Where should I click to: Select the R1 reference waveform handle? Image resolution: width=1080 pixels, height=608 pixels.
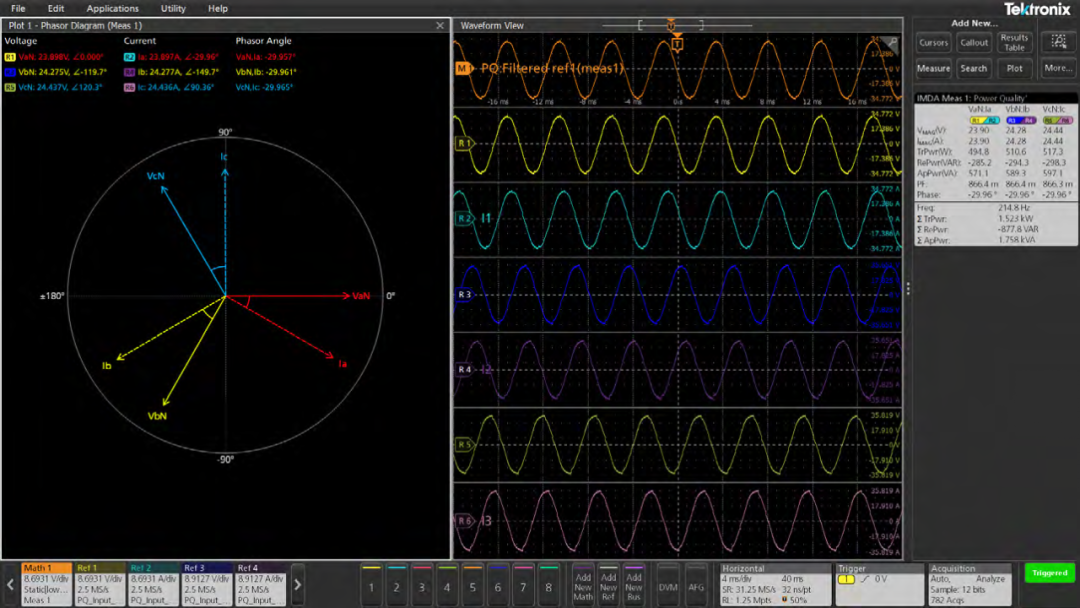pyautogui.click(x=463, y=144)
